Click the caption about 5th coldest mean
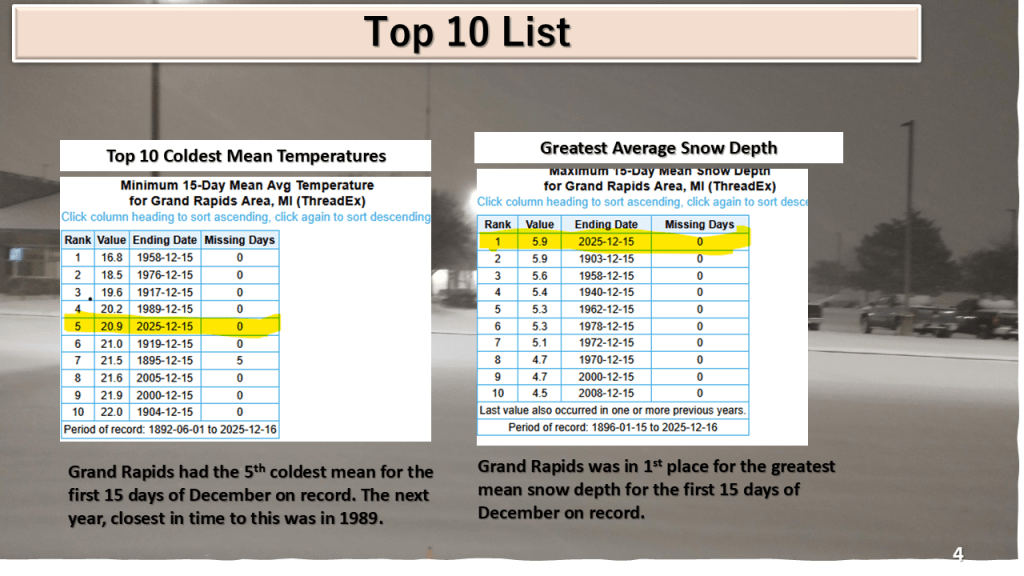 coord(249,495)
